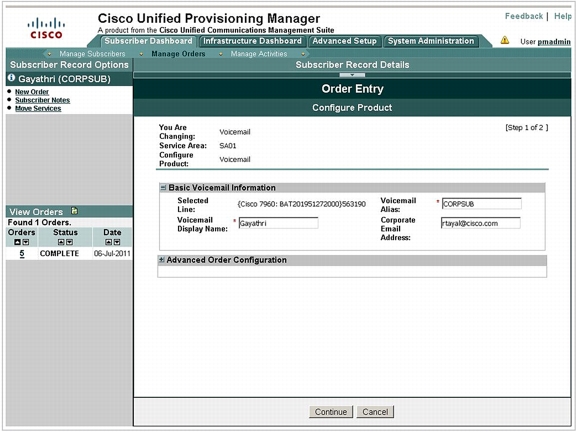Sort Status column descending

(x=69, y=242)
